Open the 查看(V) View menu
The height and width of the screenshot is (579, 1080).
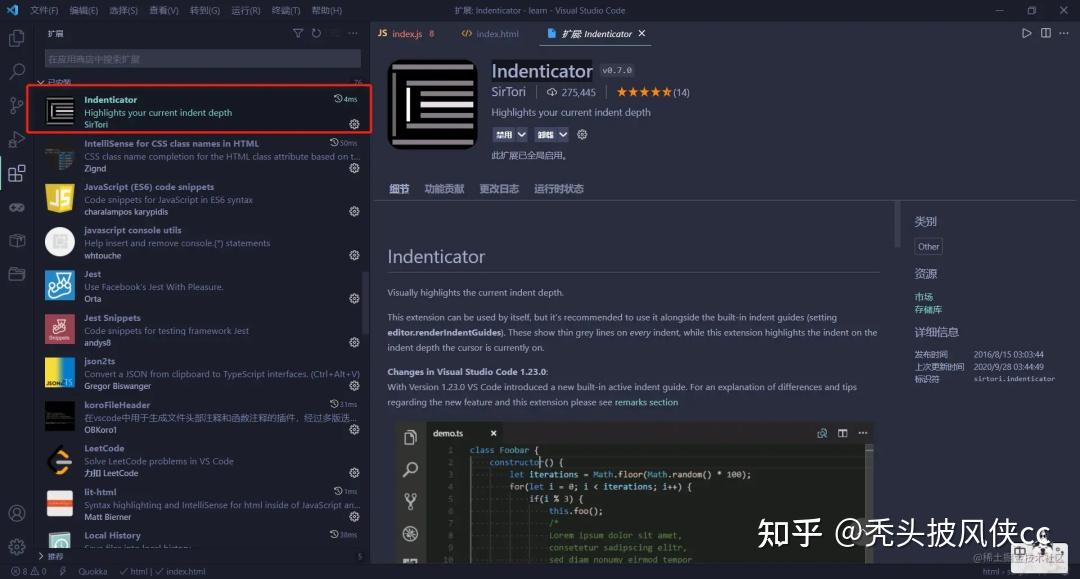point(164,10)
